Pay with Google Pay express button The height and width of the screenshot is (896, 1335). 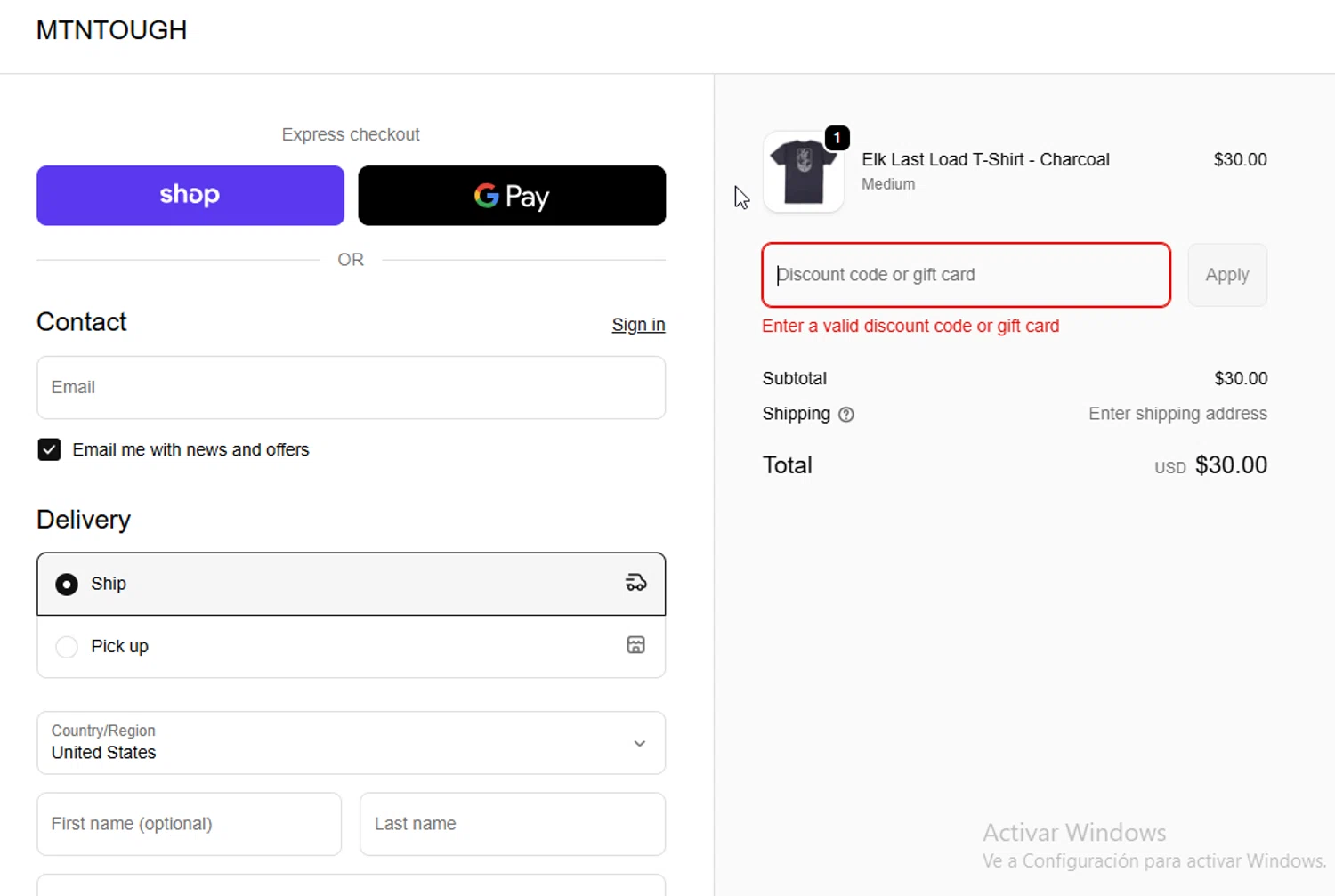click(512, 195)
